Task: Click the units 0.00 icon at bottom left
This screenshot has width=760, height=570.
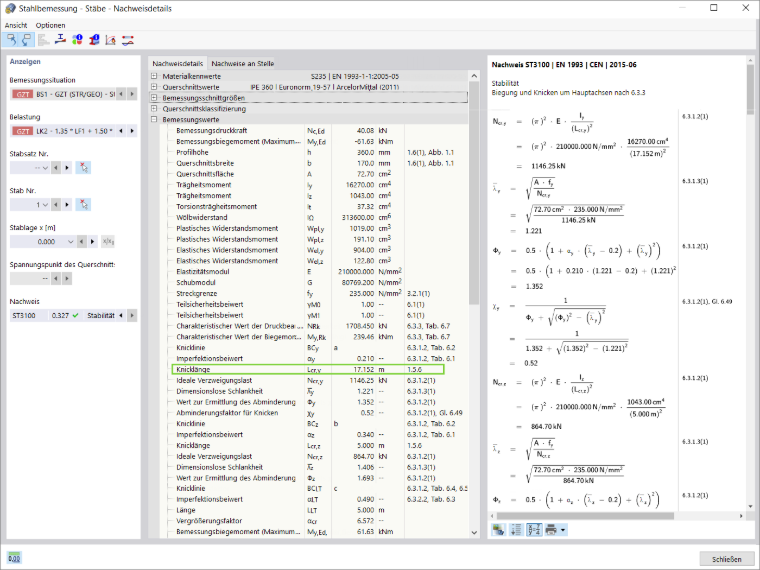Action: coord(14,558)
